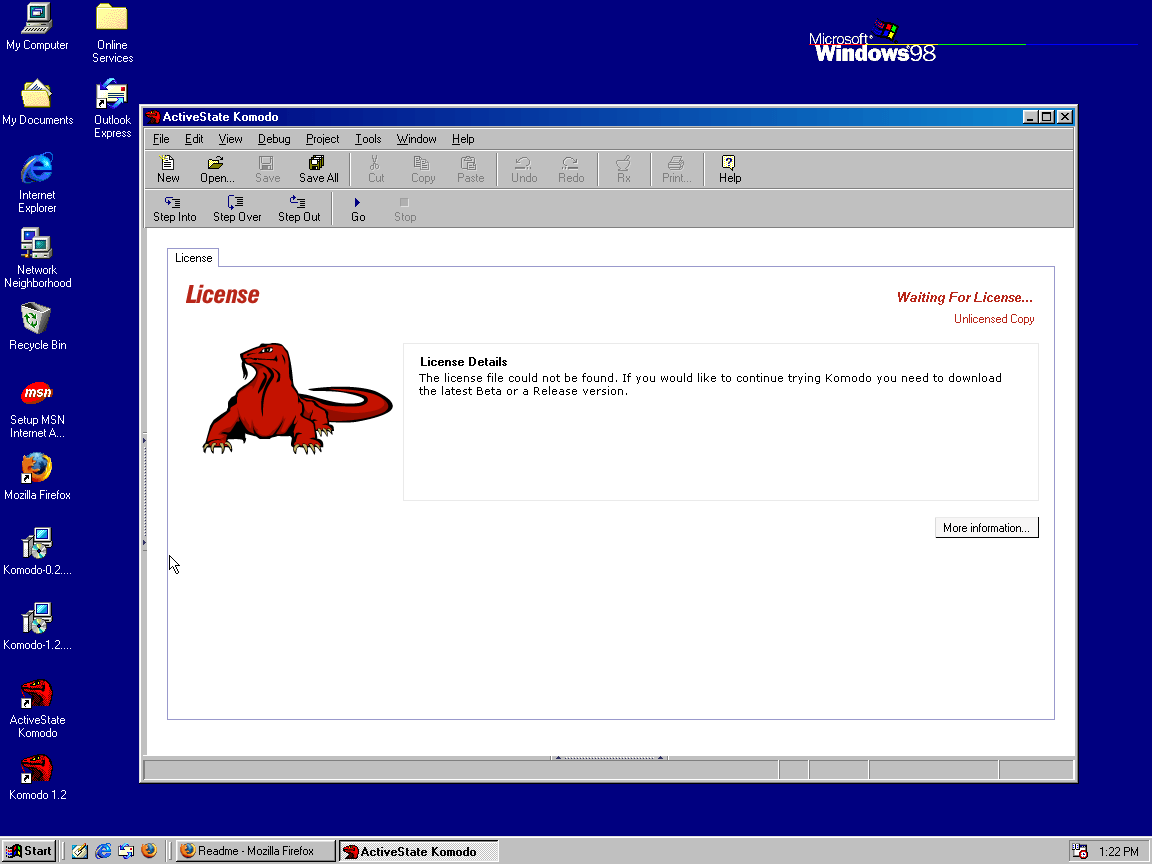
Task: Select the Recycle Bin desktop icon
Action: pos(37,328)
